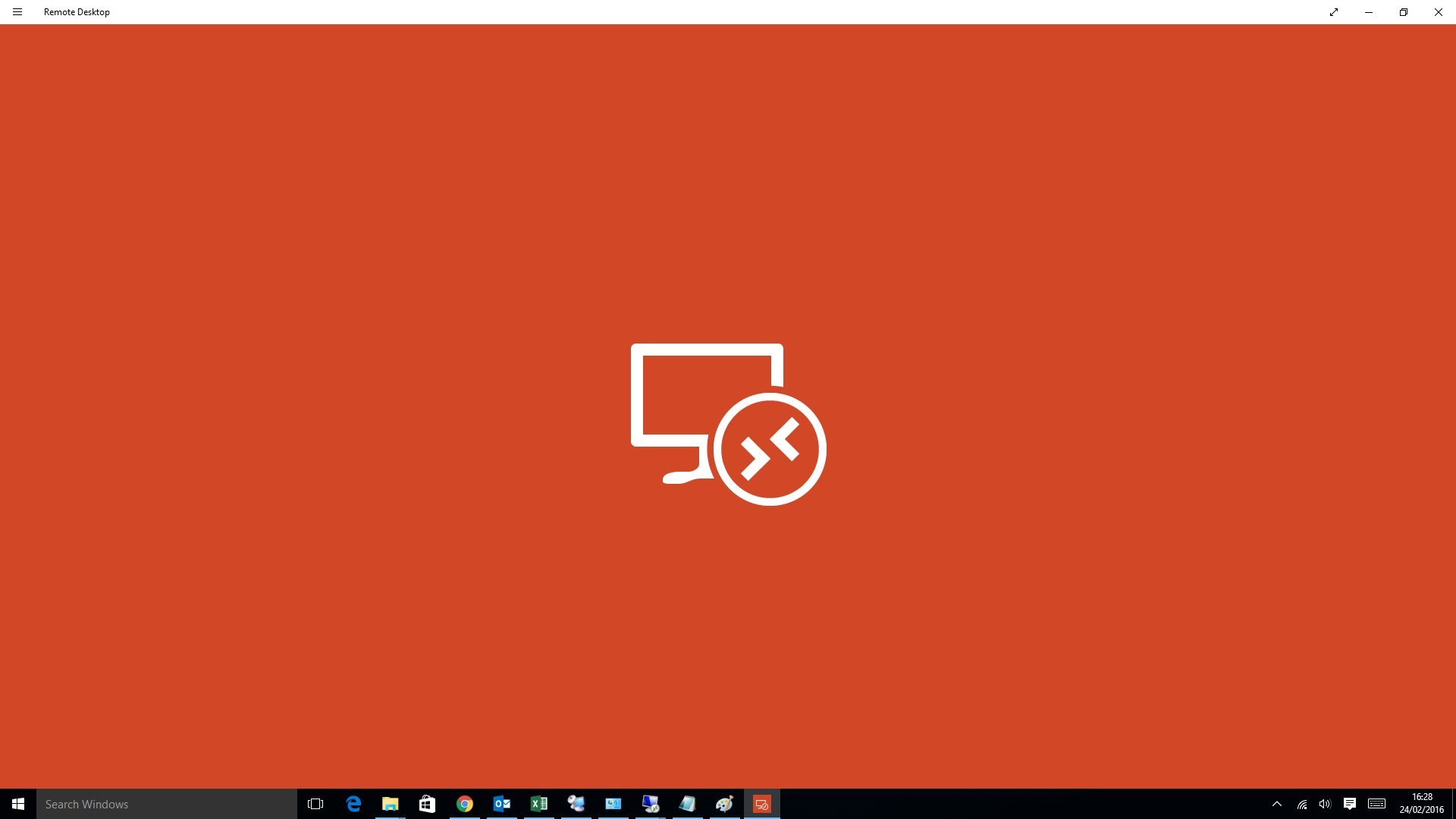Select the red Remote Desktop taskbar icon
Image resolution: width=1456 pixels, height=819 pixels.
tap(762, 804)
